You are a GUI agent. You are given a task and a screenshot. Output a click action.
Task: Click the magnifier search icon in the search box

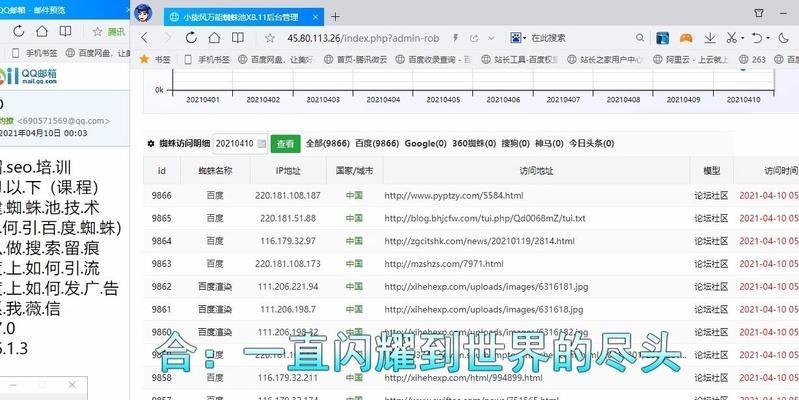pyautogui.click(x=640, y=38)
